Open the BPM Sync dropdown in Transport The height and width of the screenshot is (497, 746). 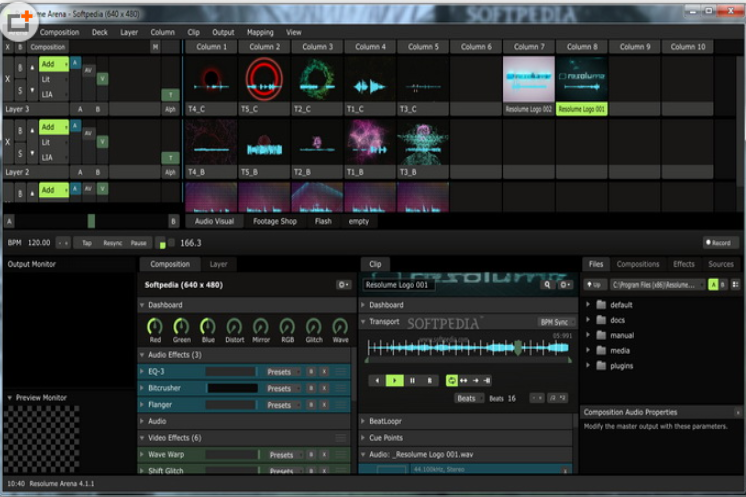coord(556,322)
